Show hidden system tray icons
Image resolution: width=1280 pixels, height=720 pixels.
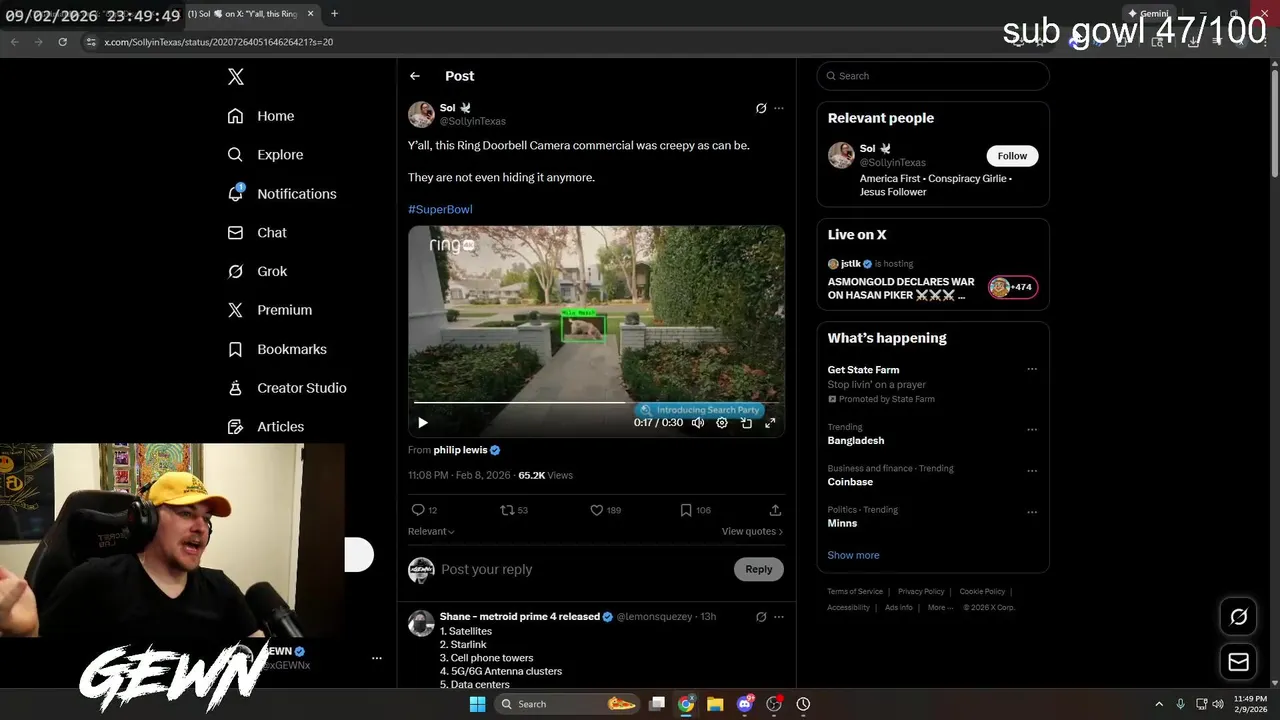[x=1159, y=704]
